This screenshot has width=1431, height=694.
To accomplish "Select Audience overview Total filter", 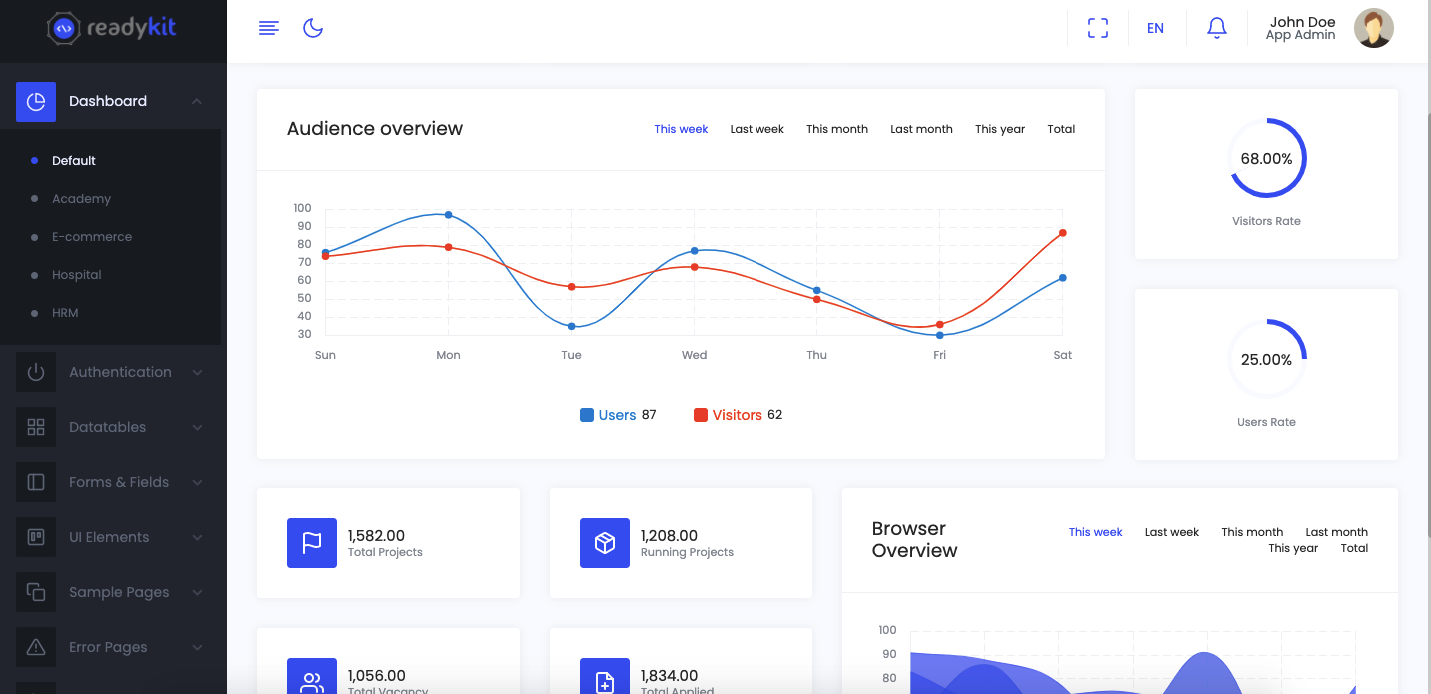I will pos(1061,129).
